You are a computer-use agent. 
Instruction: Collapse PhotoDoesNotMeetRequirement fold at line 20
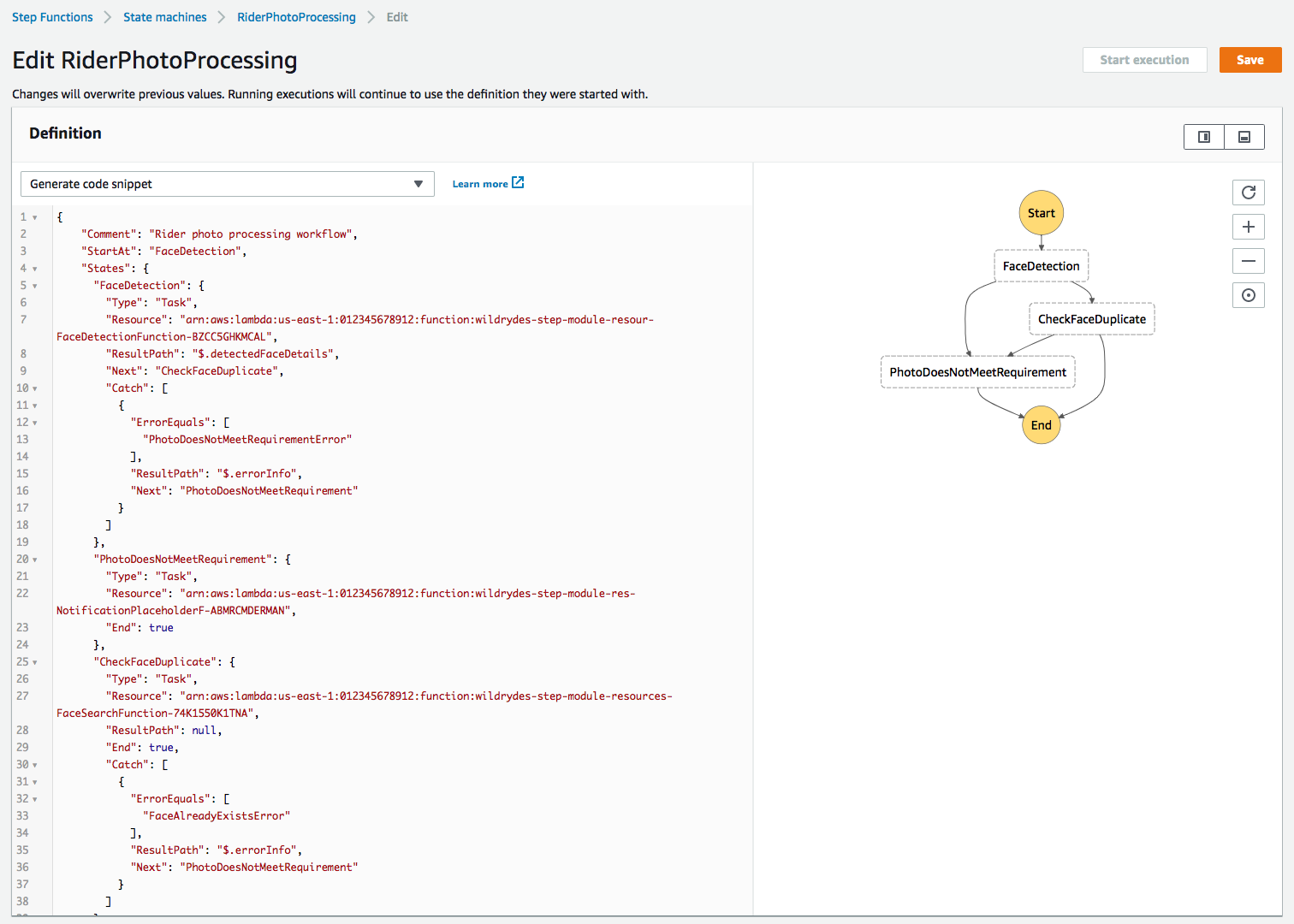[x=35, y=560]
